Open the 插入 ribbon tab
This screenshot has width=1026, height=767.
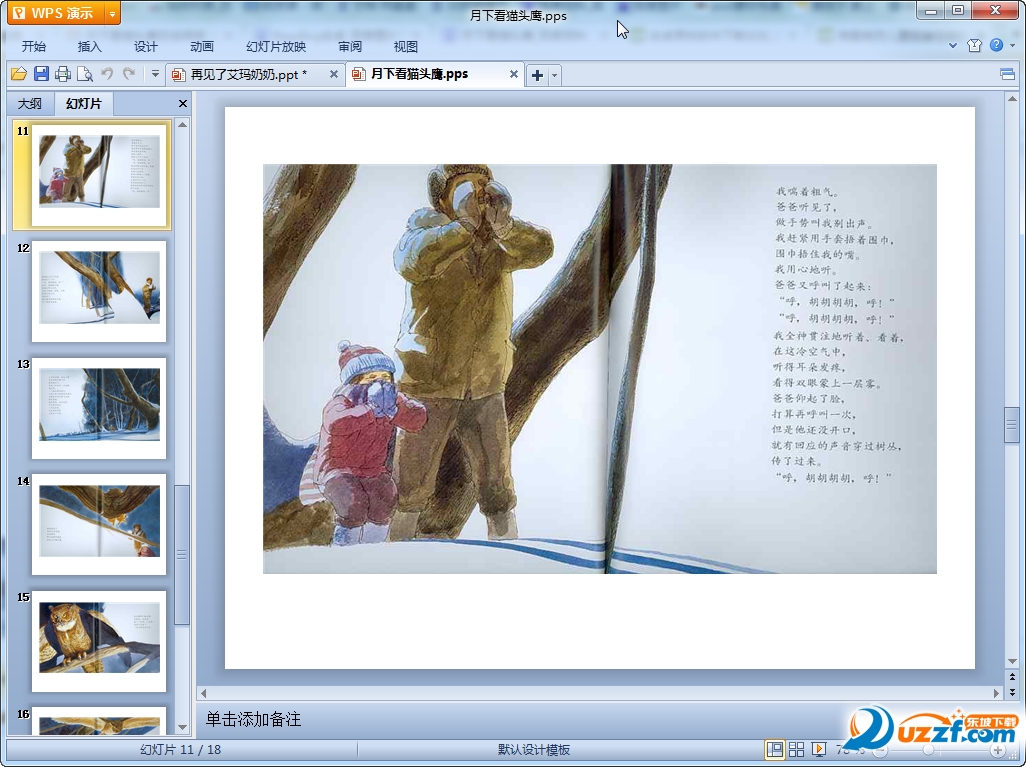pos(90,46)
